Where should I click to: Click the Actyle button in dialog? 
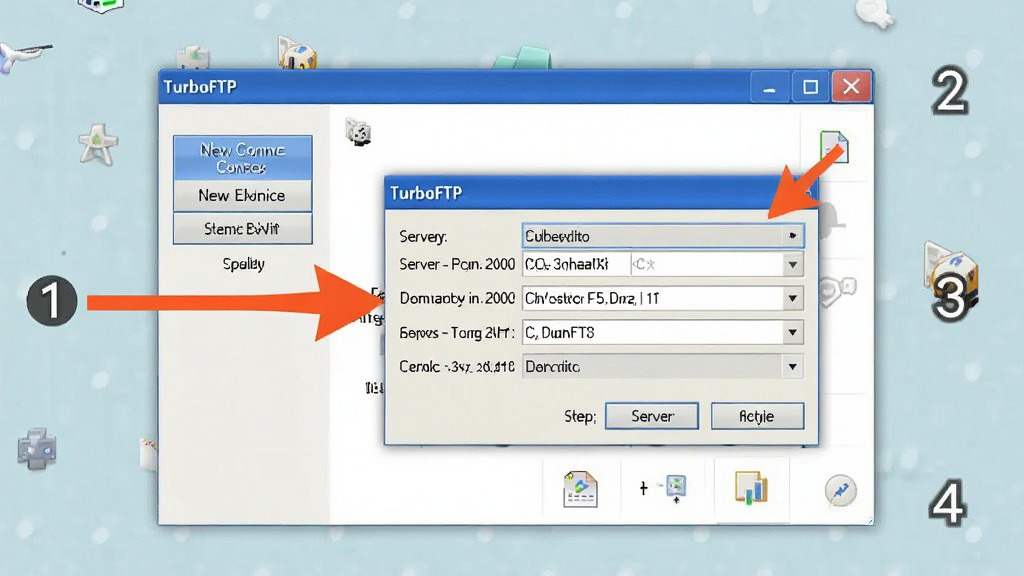click(x=757, y=416)
